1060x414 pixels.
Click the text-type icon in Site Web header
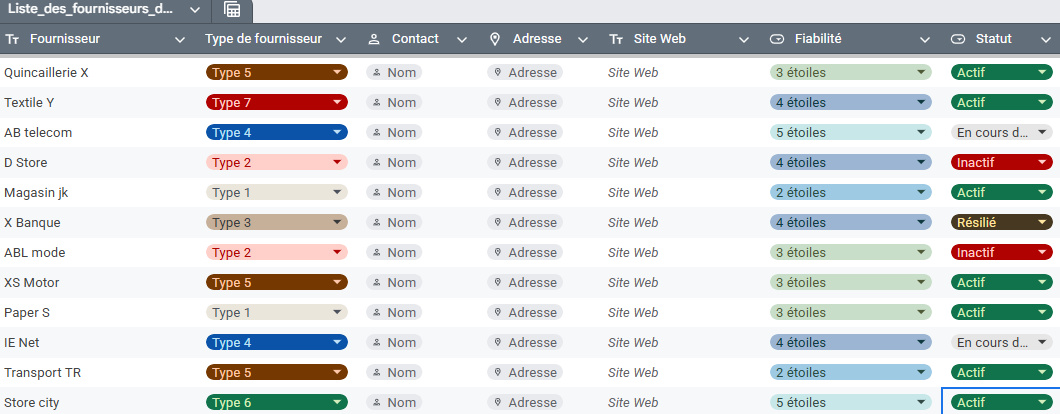(616, 39)
